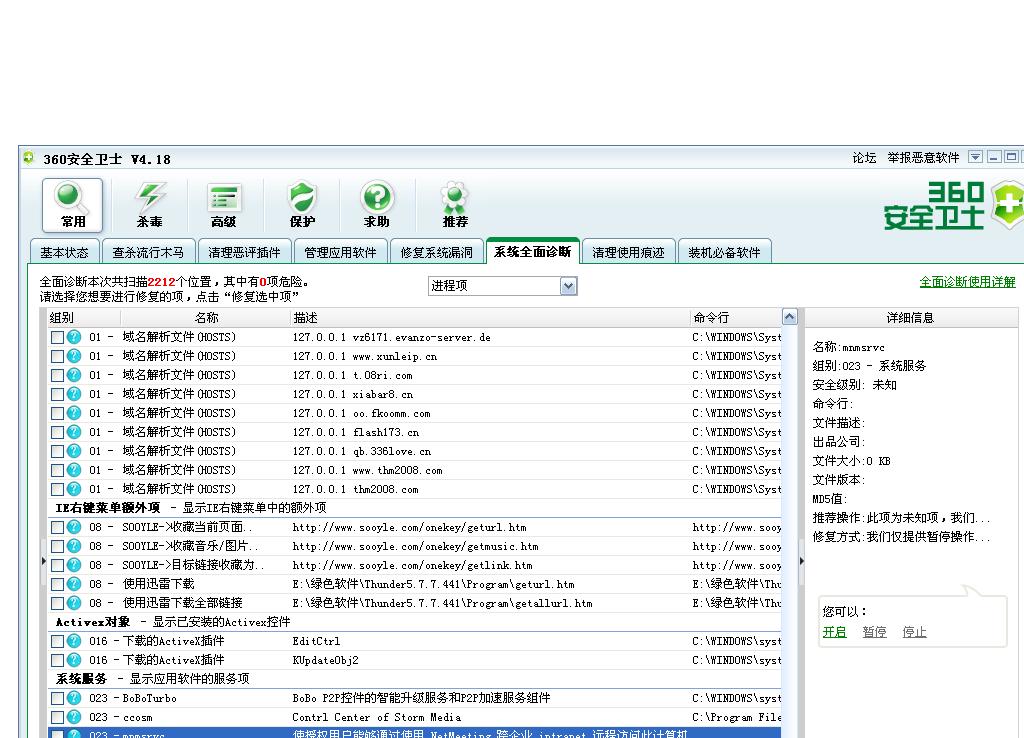Viewport: 1024px width, 738px height.
Task: Open the 保护 protection section
Action: pos(302,205)
